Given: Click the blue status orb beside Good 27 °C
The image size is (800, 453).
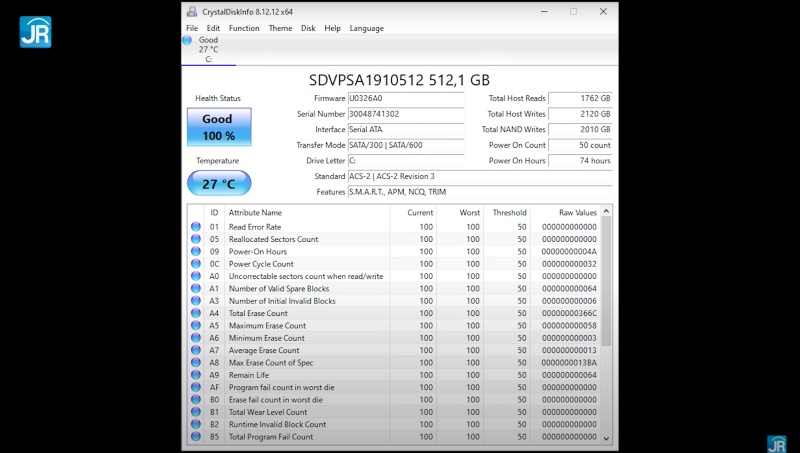Looking at the screenshot, I should [x=187, y=40].
